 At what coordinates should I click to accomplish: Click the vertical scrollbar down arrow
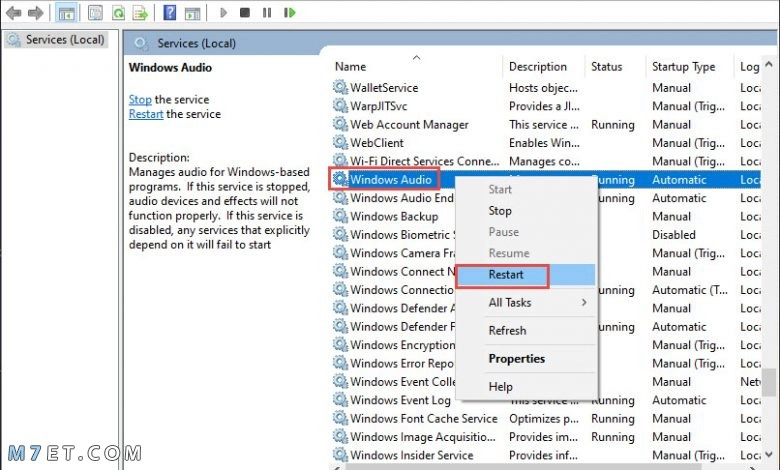pyautogui.click(x=769, y=455)
